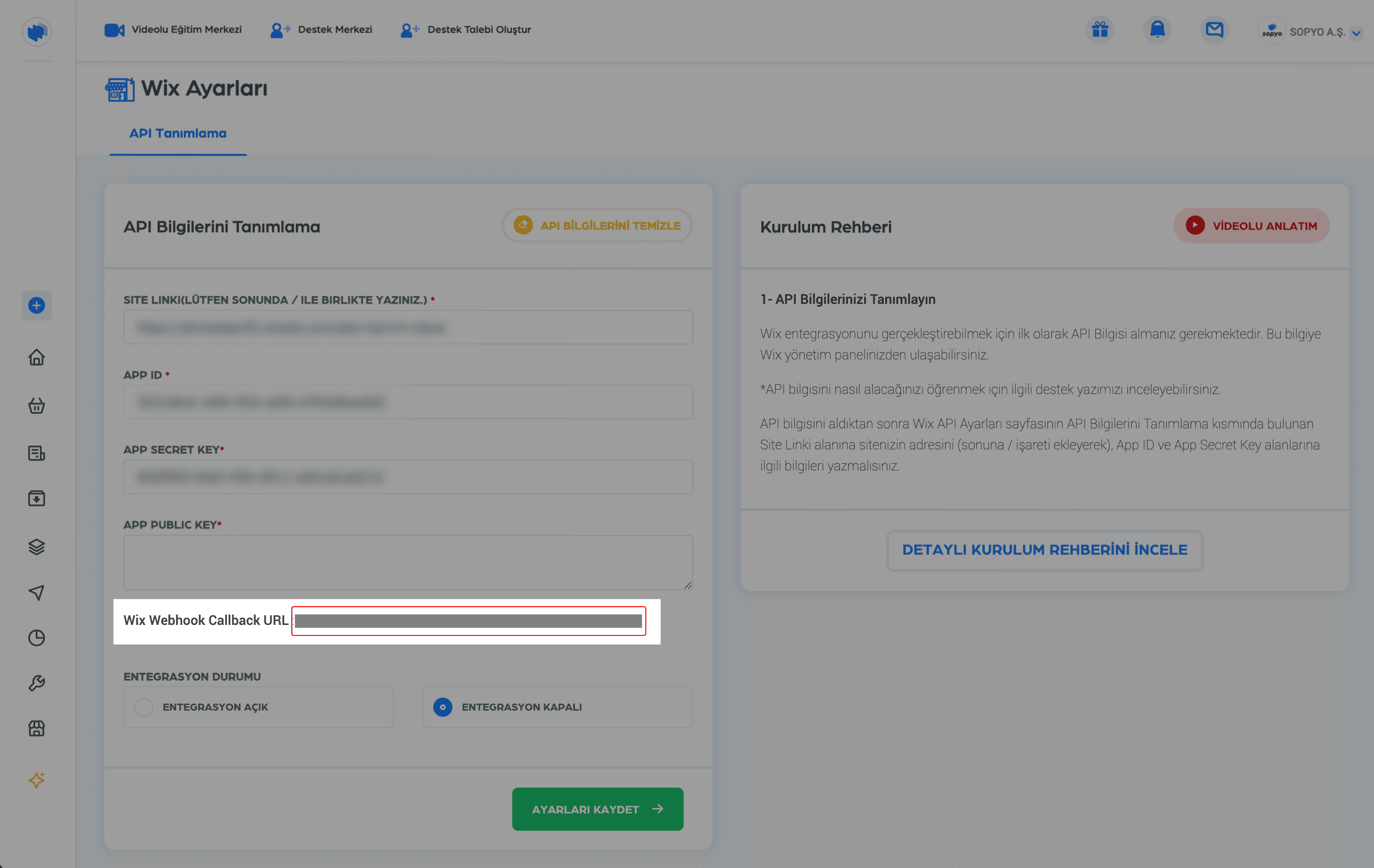Click the wrench tools sidebar icon

coord(36,683)
